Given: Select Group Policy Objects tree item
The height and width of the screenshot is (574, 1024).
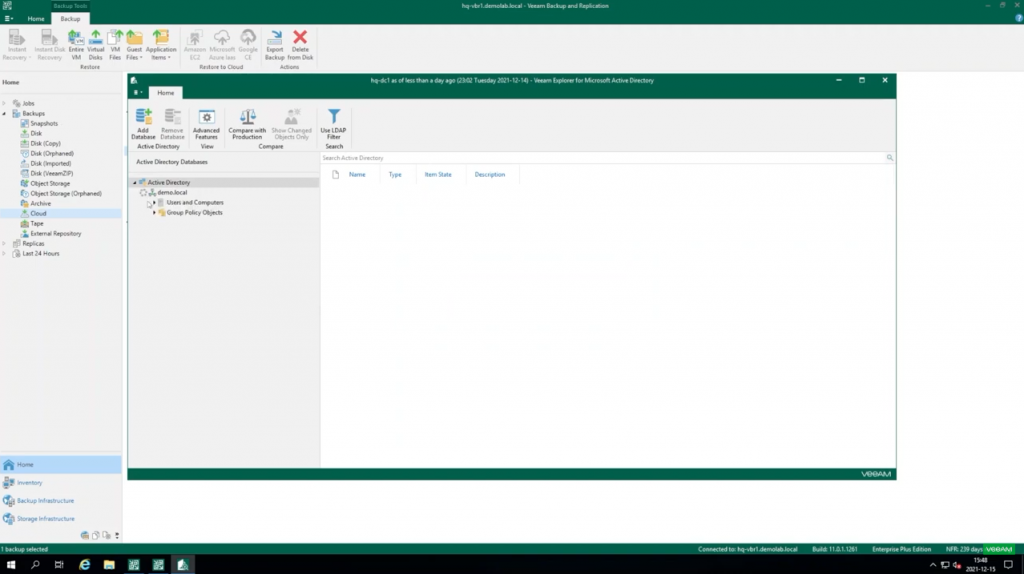Looking at the screenshot, I should pos(194,213).
